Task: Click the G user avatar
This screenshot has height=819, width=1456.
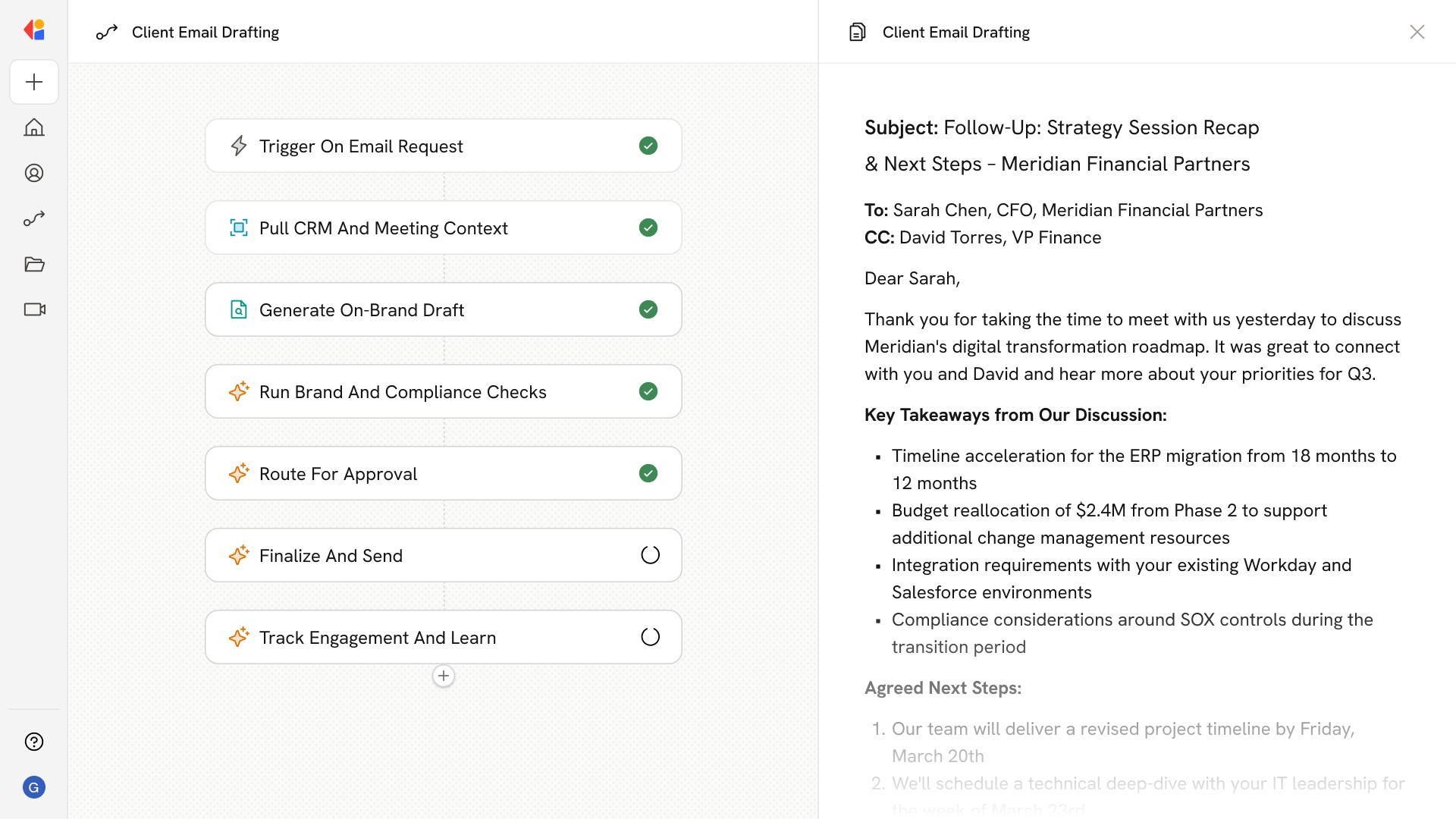Action: pos(34,787)
